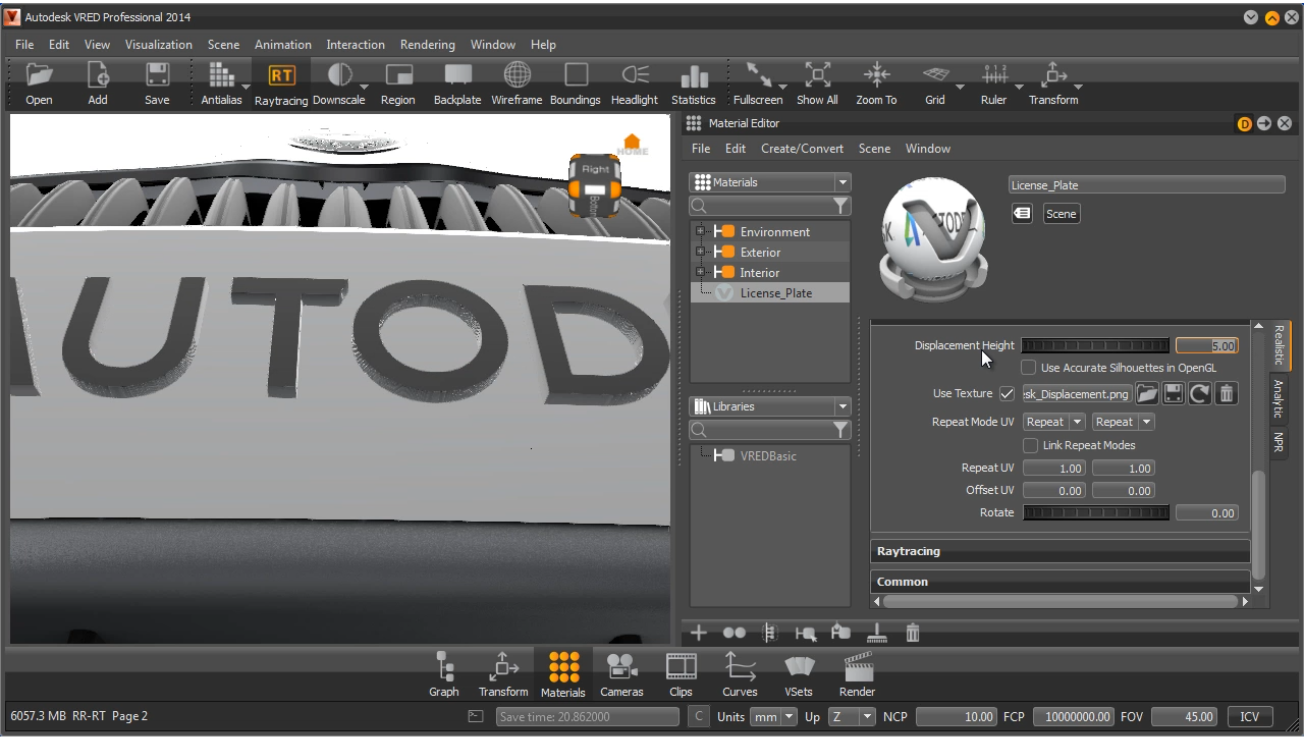Screen dimensions: 1305x737
Task: Click the reload texture icon
Action: click(x=1200, y=394)
